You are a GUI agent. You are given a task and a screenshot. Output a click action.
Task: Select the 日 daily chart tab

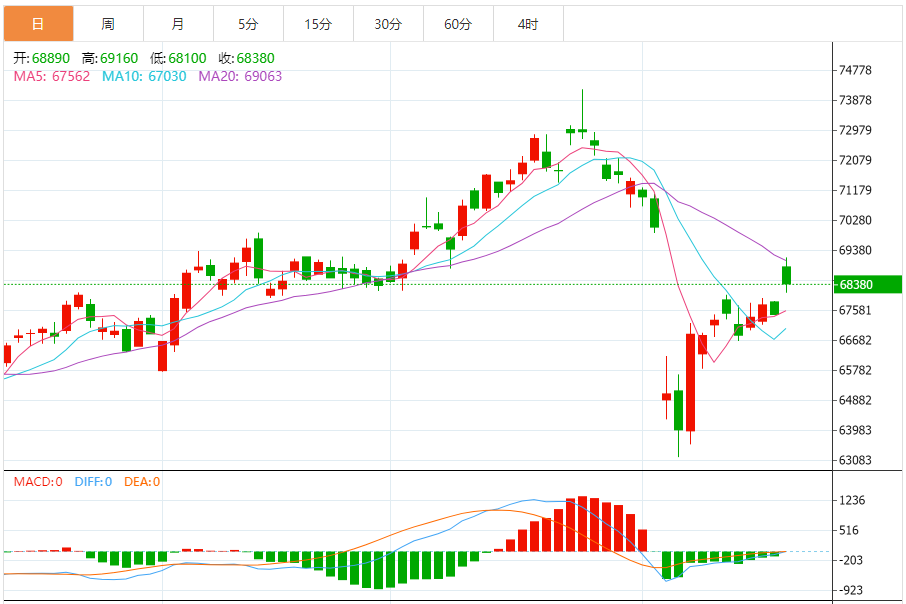(x=39, y=24)
